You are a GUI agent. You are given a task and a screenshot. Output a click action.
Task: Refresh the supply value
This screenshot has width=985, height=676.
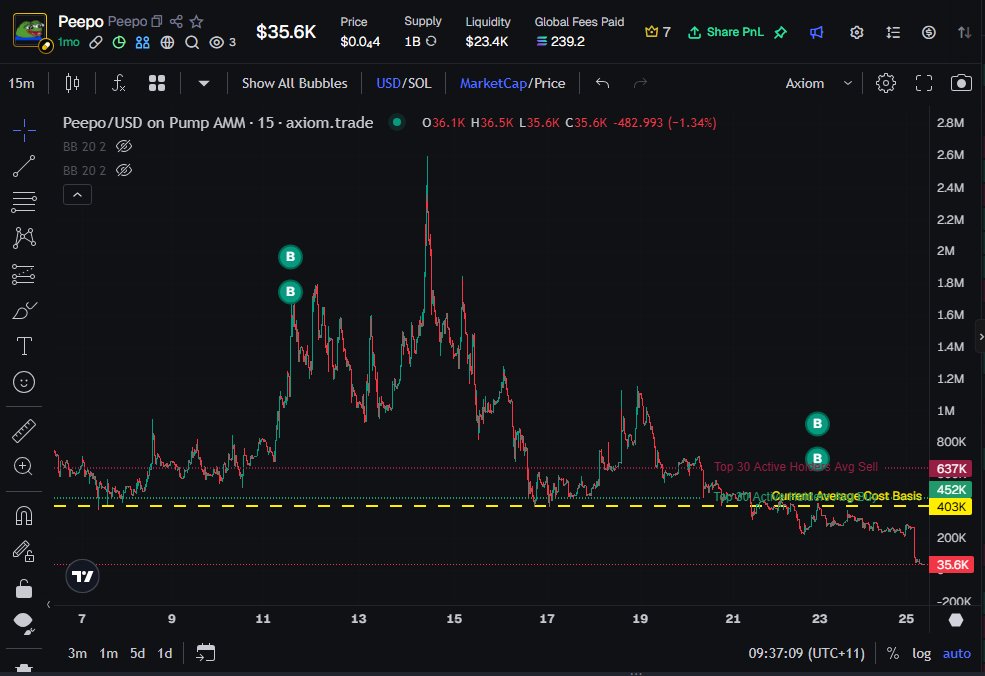click(431, 41)
